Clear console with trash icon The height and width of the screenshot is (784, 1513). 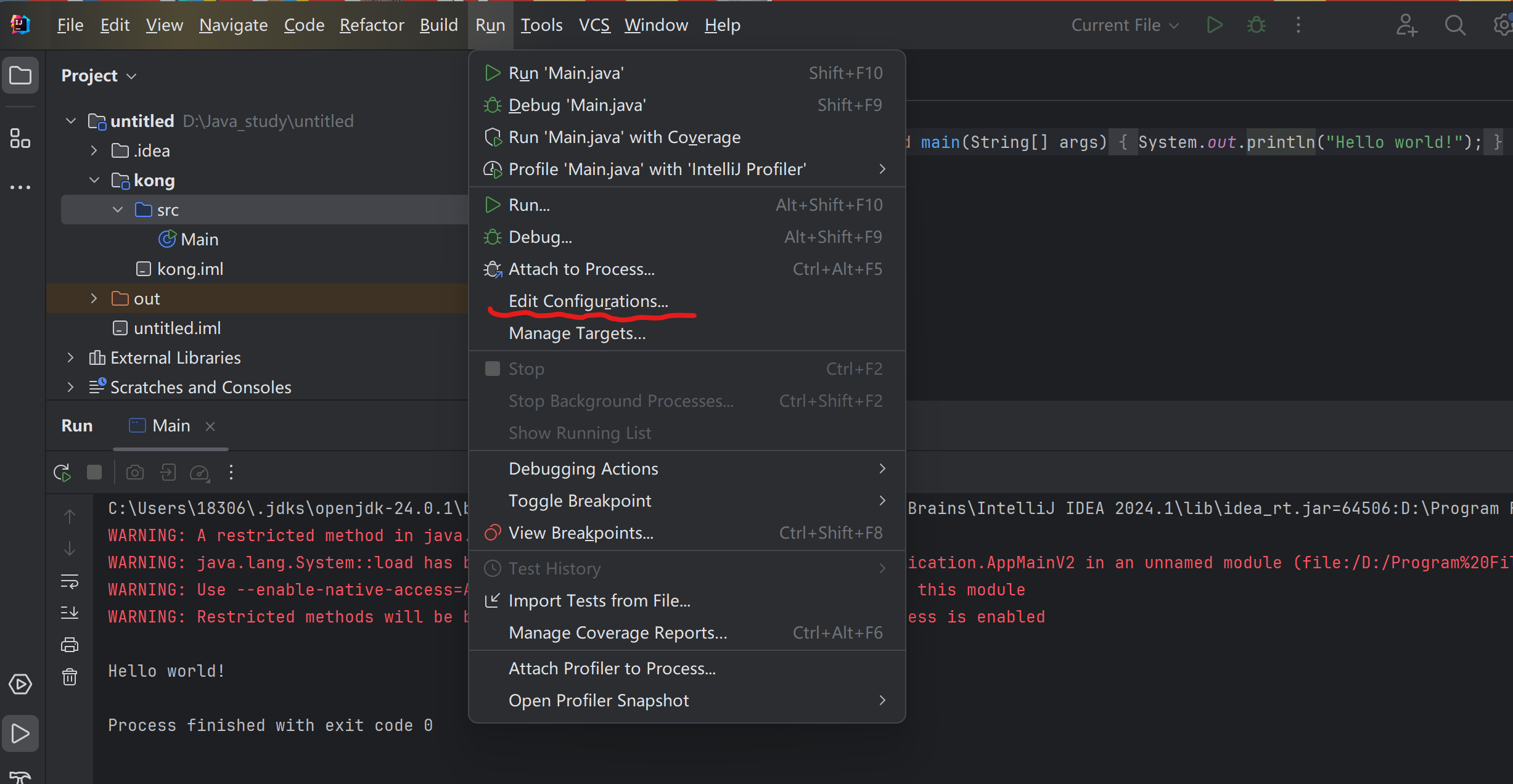[70, 677]
